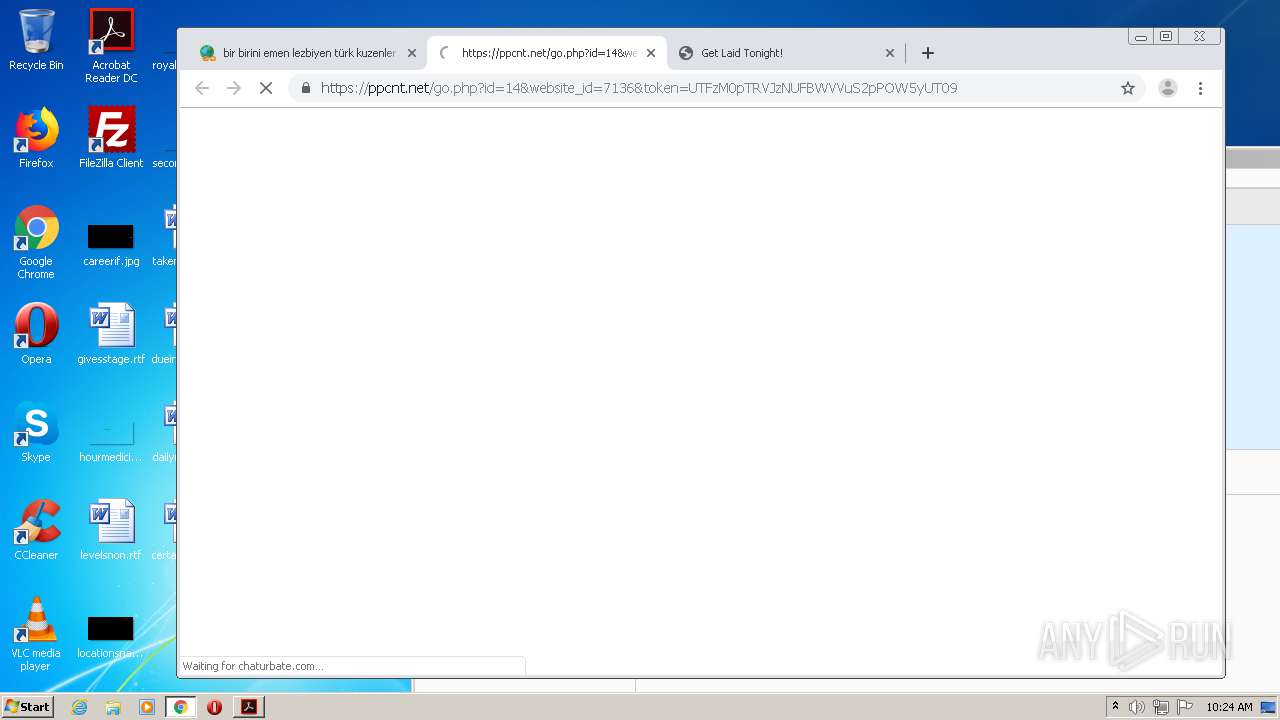Restore down the Chrome window
The width and height of the screenshot is (1280, 720).
tap(1166, 36)
